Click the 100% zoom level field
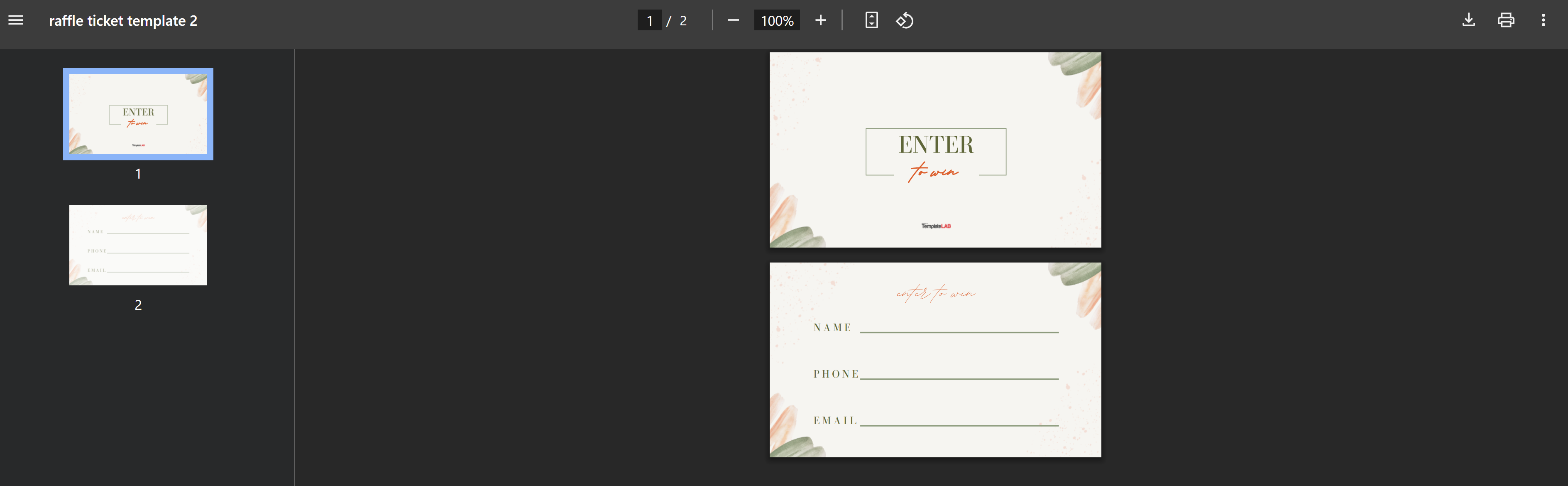This screenshot has height=486, width=1568. click(x=777, y=21)
